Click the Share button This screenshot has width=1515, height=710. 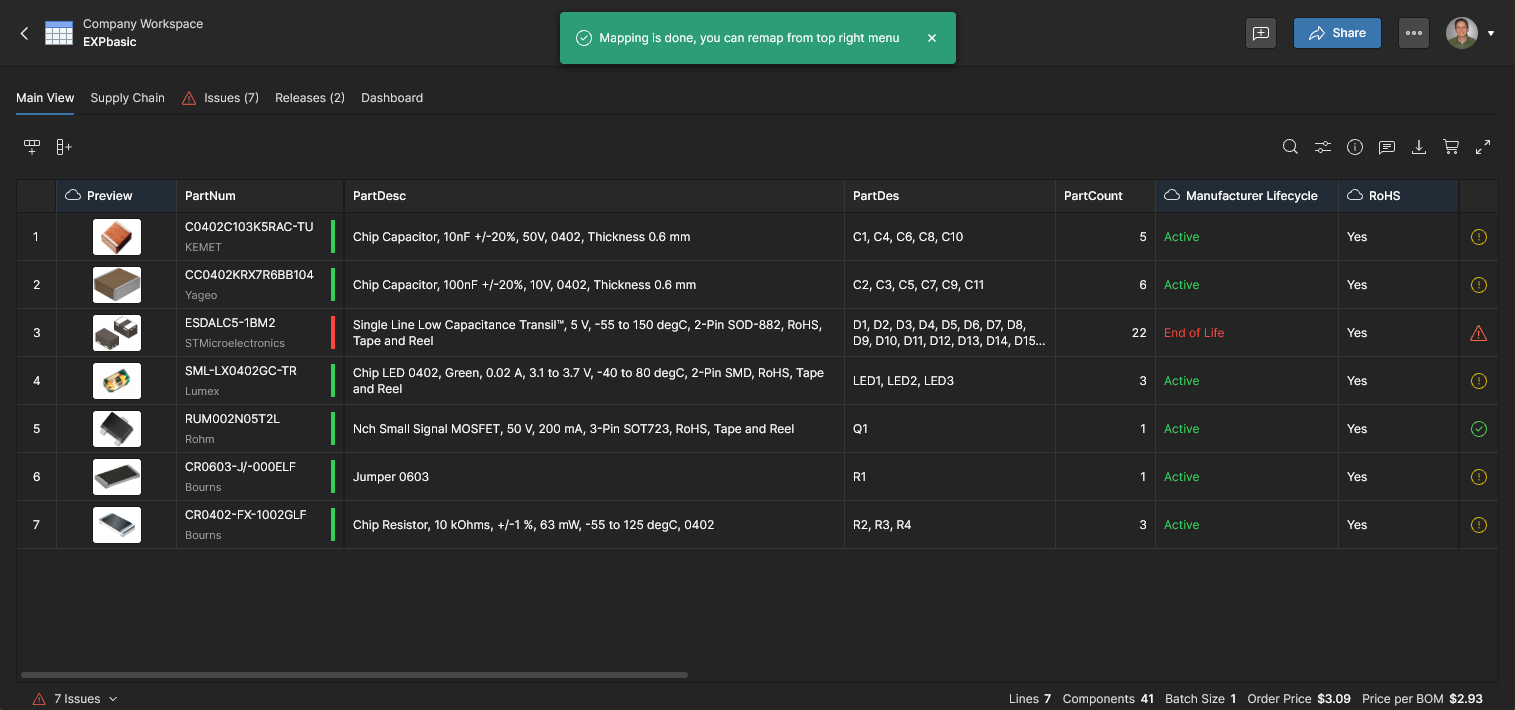pos(1337,33)
